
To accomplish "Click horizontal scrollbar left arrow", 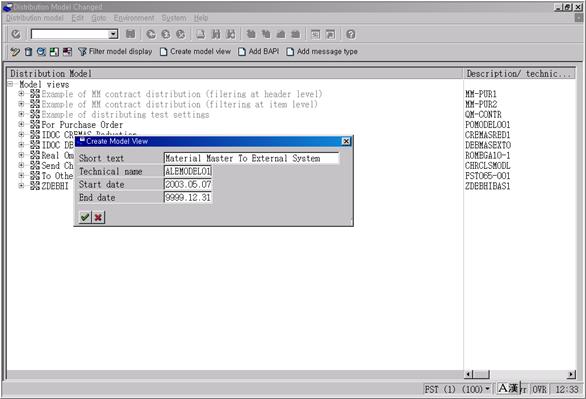I will point(468,374).
